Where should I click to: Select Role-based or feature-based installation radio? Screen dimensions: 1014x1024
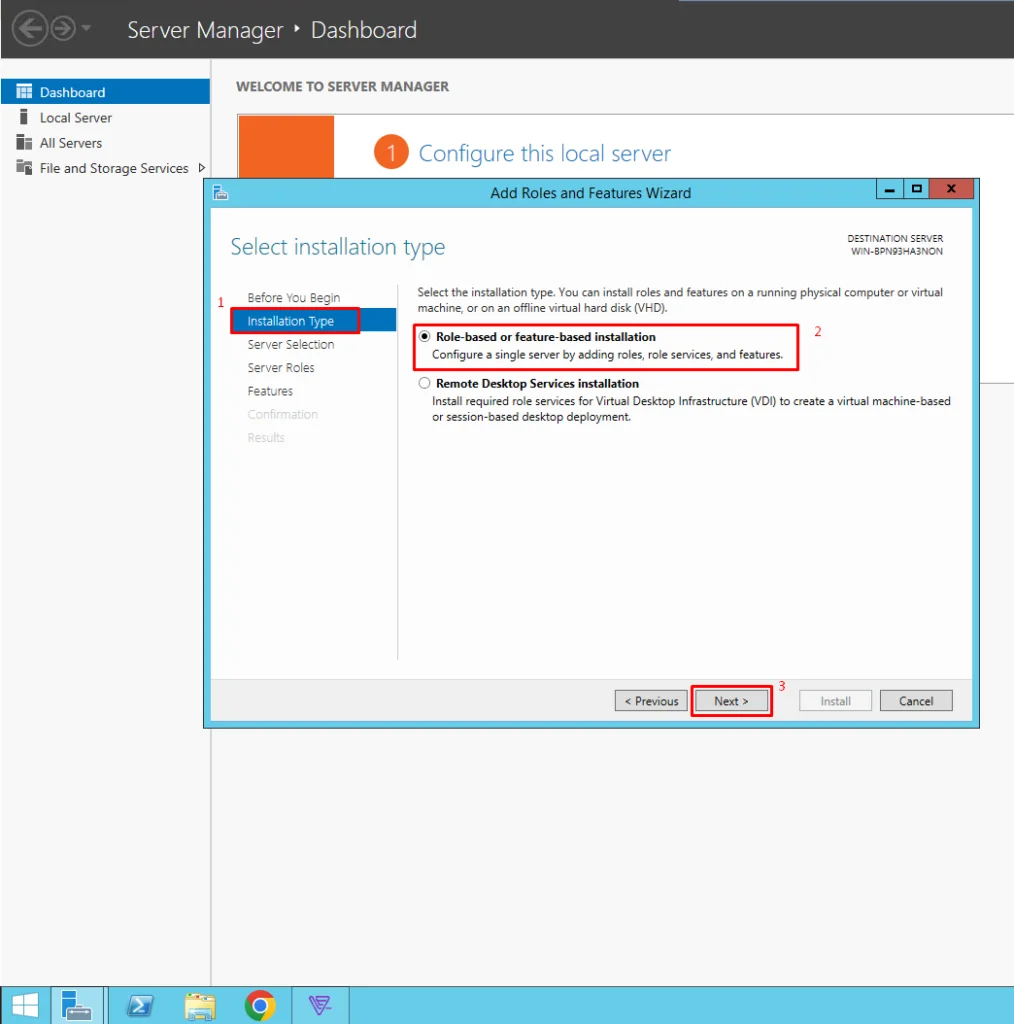coord(424,336)
